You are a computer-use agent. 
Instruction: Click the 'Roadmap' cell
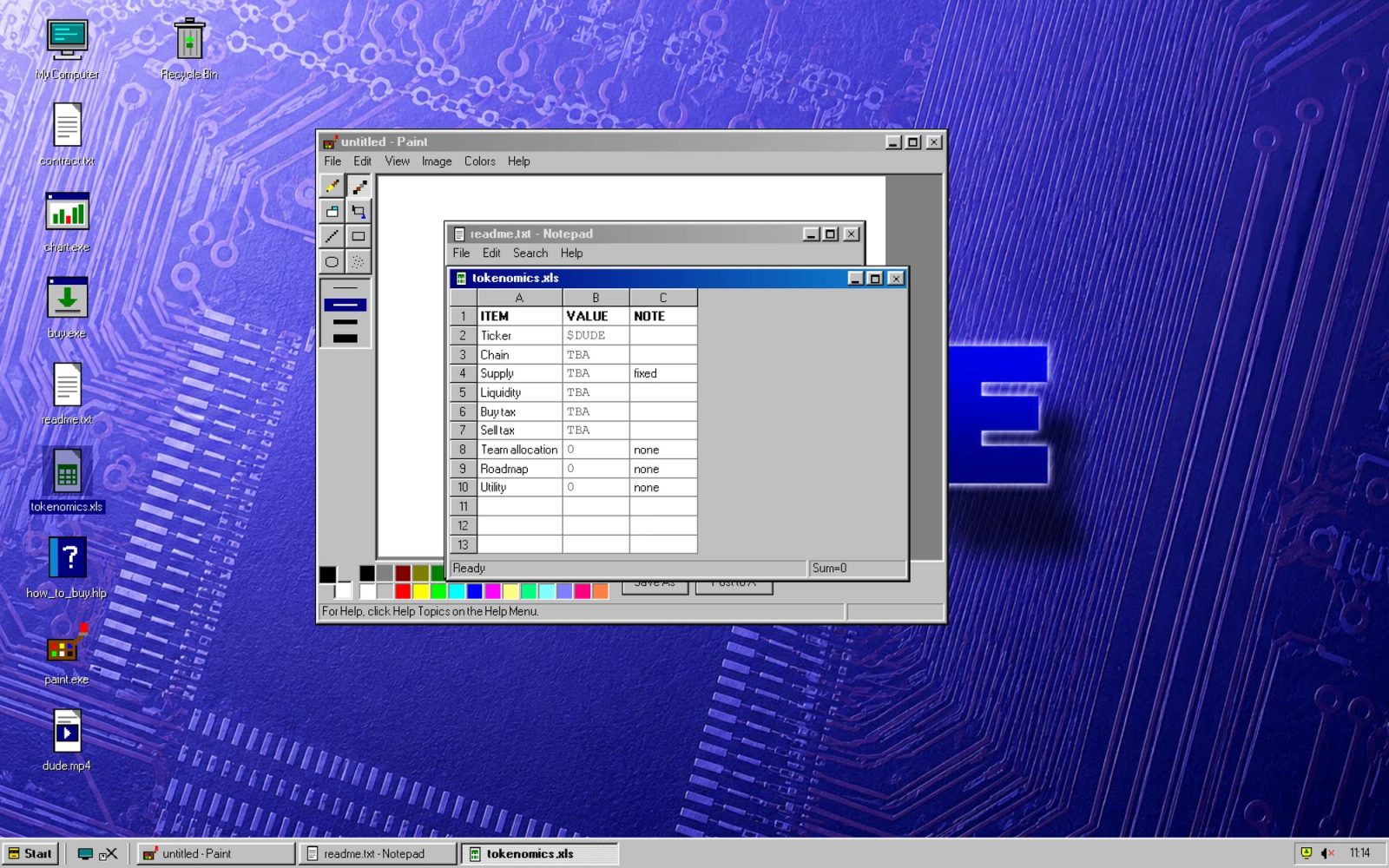coord(519,469)
